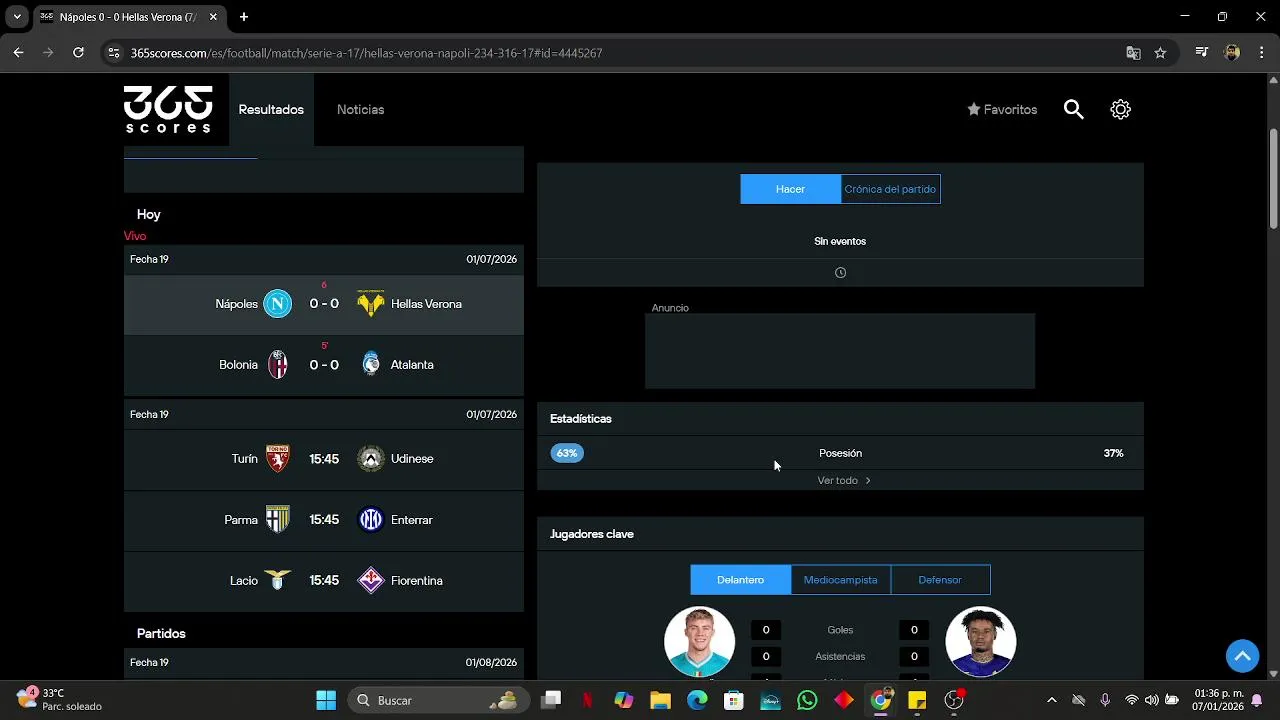Click the Atalanta team crest
This screenshot has height=720, width=1280.
click(371, 365)
